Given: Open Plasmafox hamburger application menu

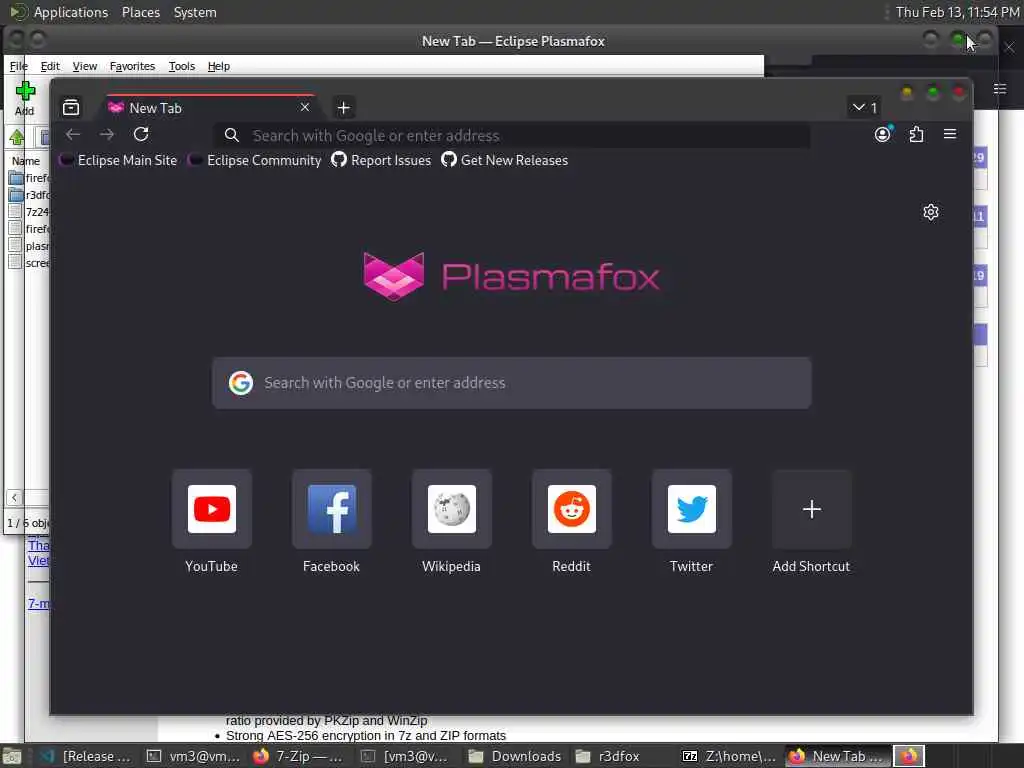Looking at the screenshot, I should 950,134.
